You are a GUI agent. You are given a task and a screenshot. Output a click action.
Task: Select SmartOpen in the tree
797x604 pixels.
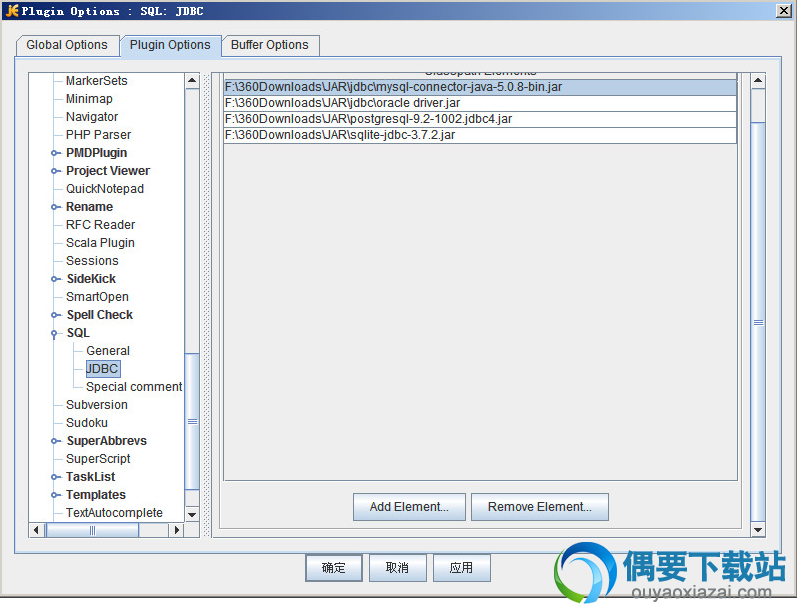click(97, 297)
